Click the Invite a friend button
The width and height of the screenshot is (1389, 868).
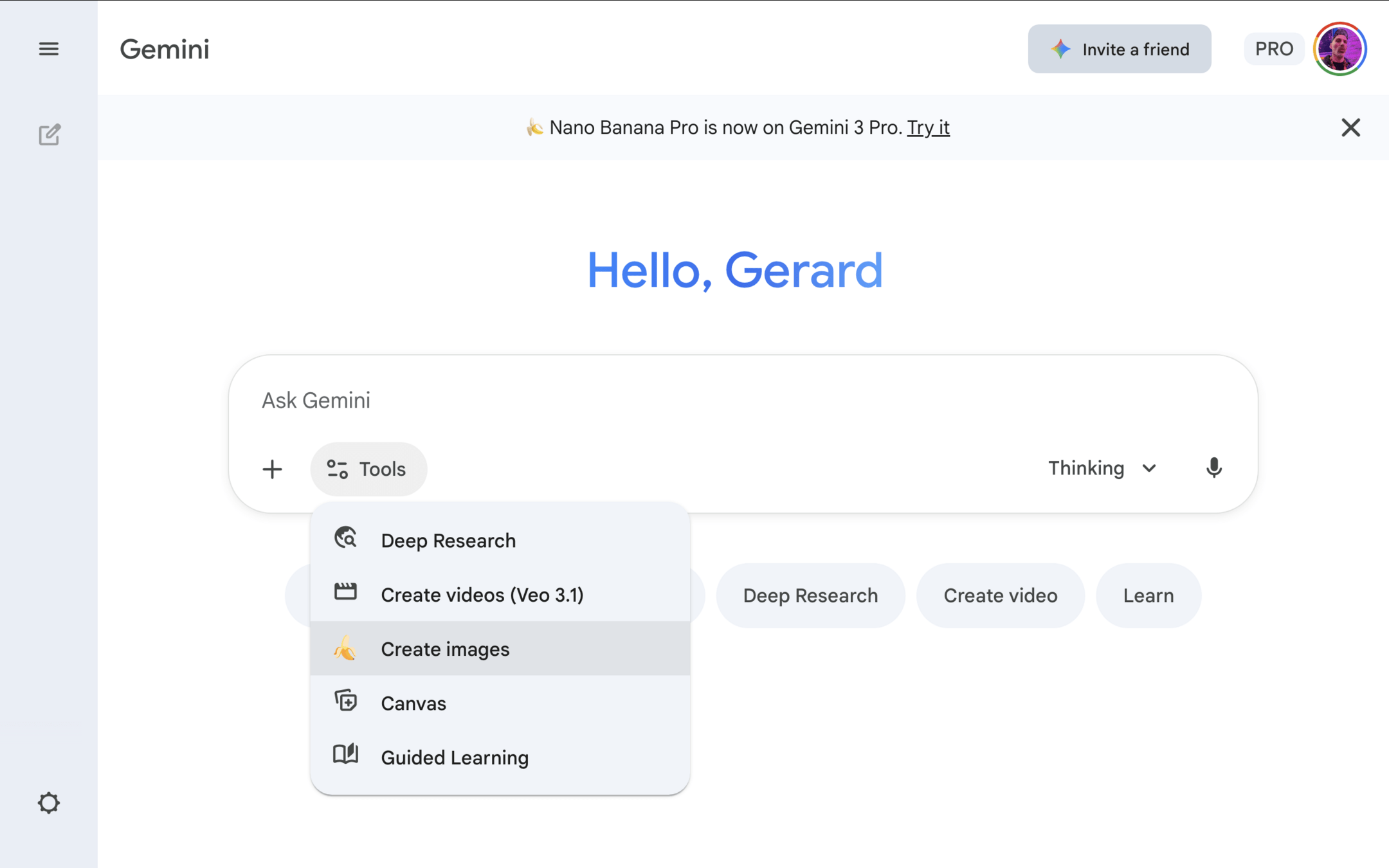point(1119,49)
